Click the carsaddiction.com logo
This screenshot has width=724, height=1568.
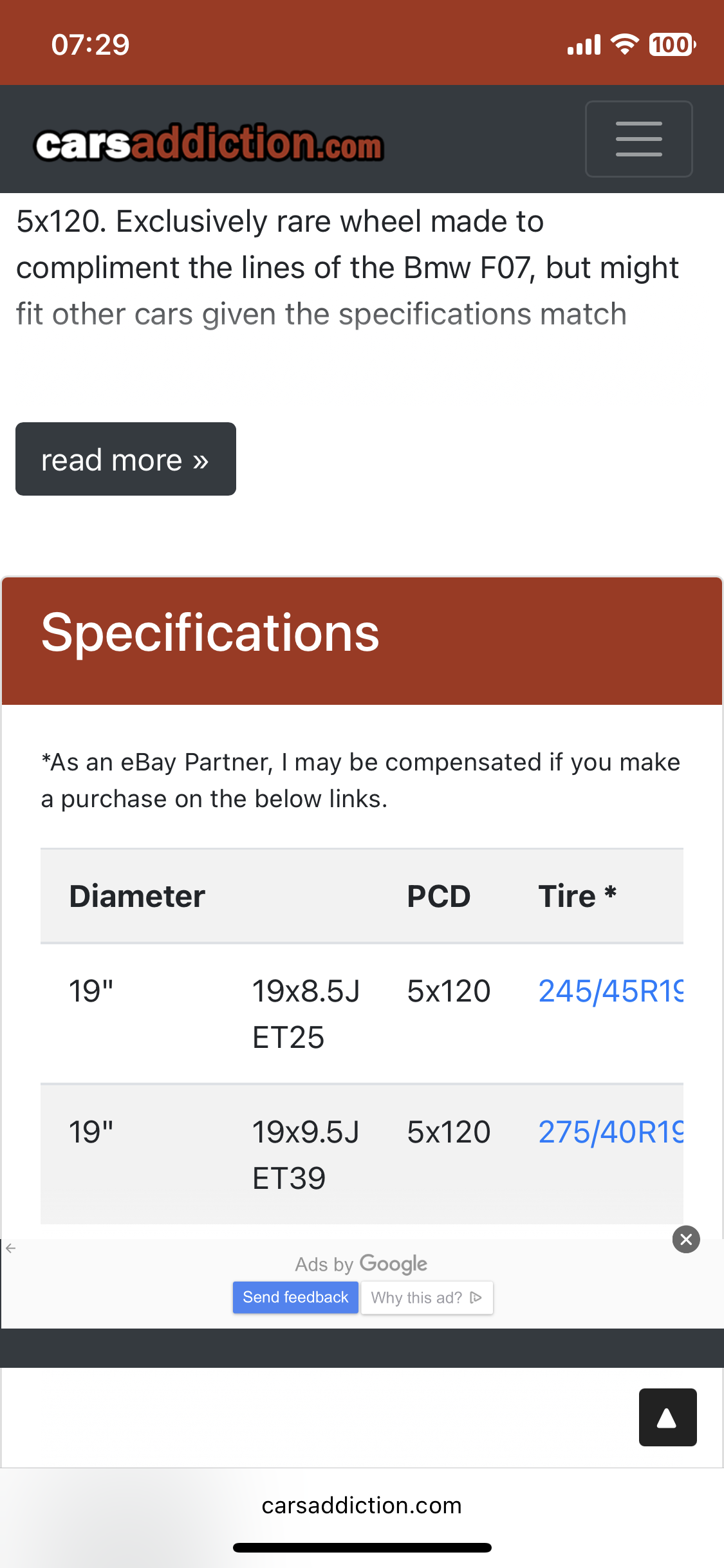(x=209, y=142)
